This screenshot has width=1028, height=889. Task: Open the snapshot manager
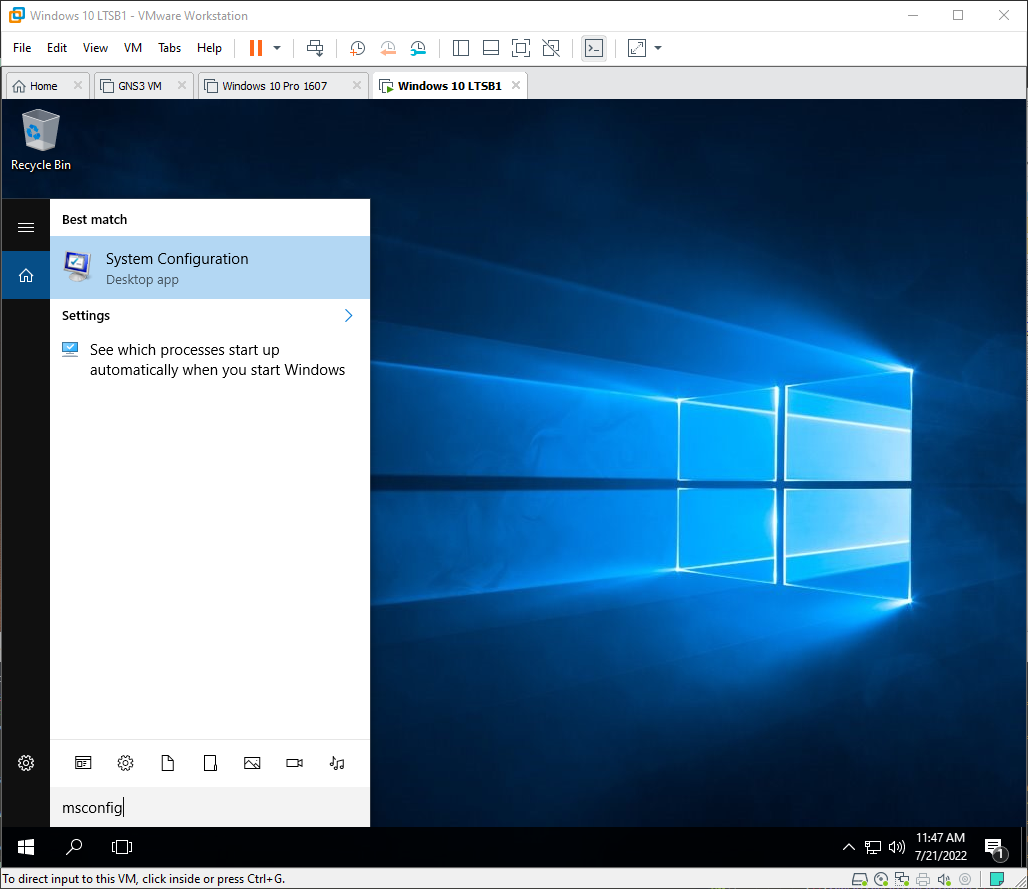tap(418, 48)
